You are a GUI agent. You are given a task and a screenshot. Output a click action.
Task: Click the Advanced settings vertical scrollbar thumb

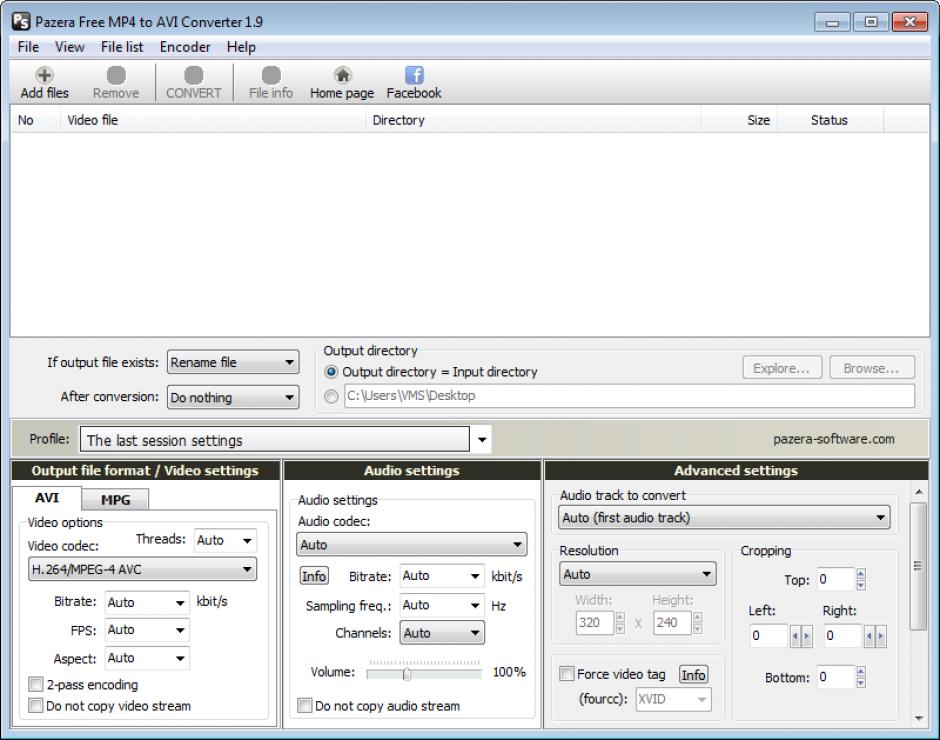(x=918, y=566)
